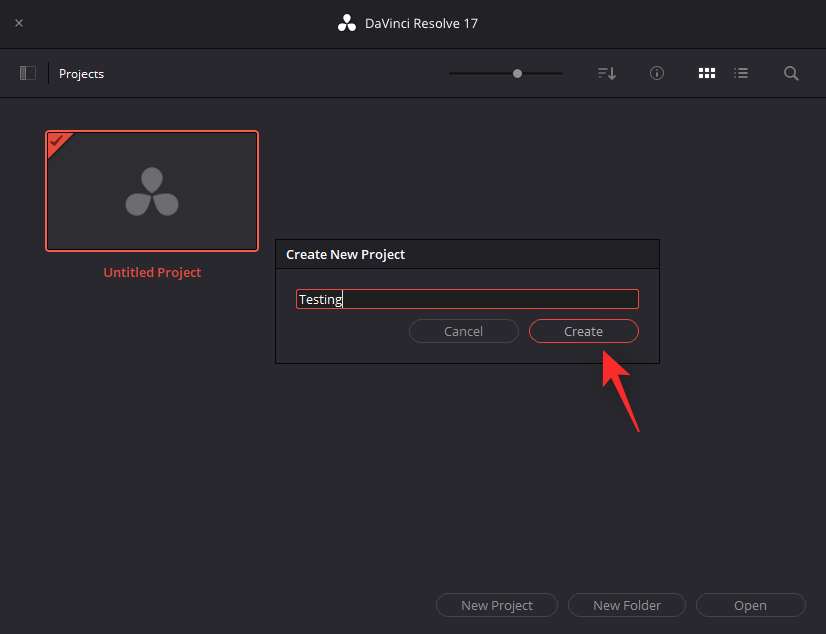This screenshot has width=826, height=634.
Task: Click the Projects heading label
Action: (81, 74)
